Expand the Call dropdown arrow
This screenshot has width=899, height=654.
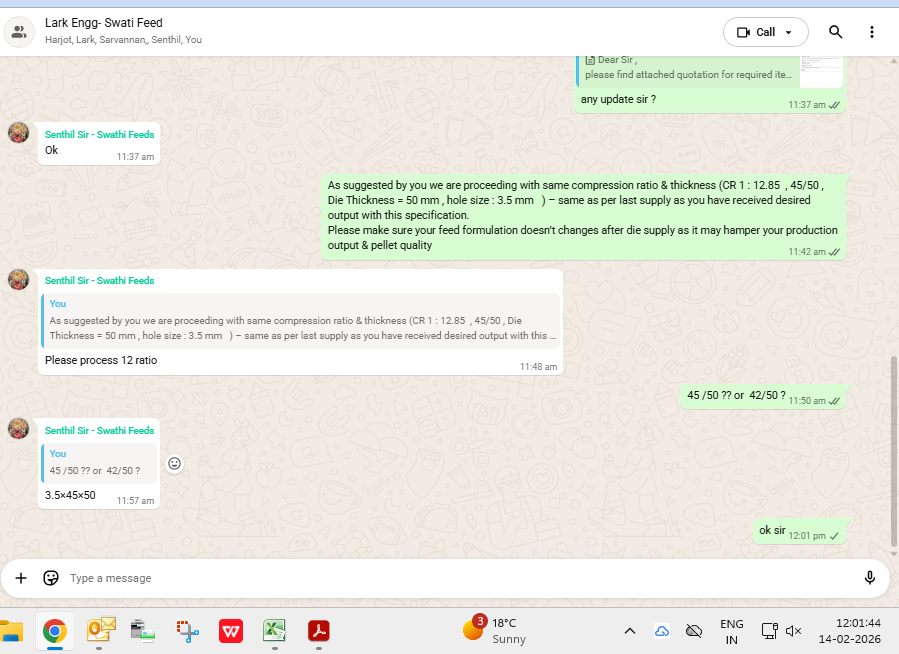click(789, 32)
